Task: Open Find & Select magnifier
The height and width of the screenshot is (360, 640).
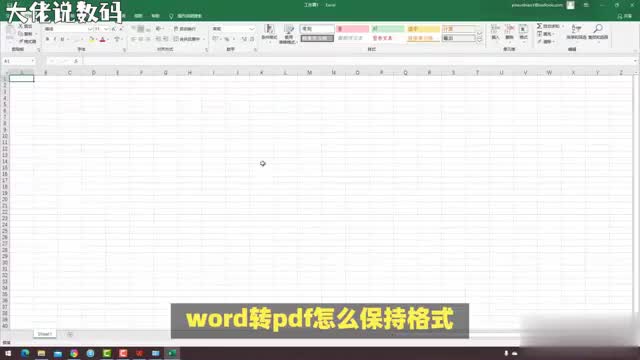Action: (x=598, y=32)
